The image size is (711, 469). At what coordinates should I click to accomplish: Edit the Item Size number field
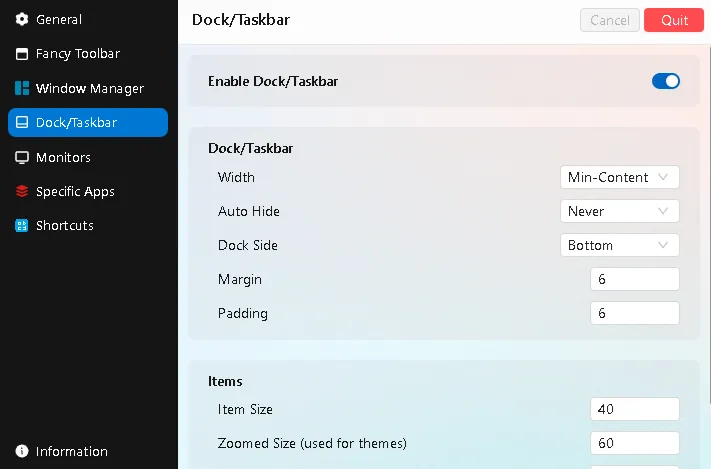634,409
